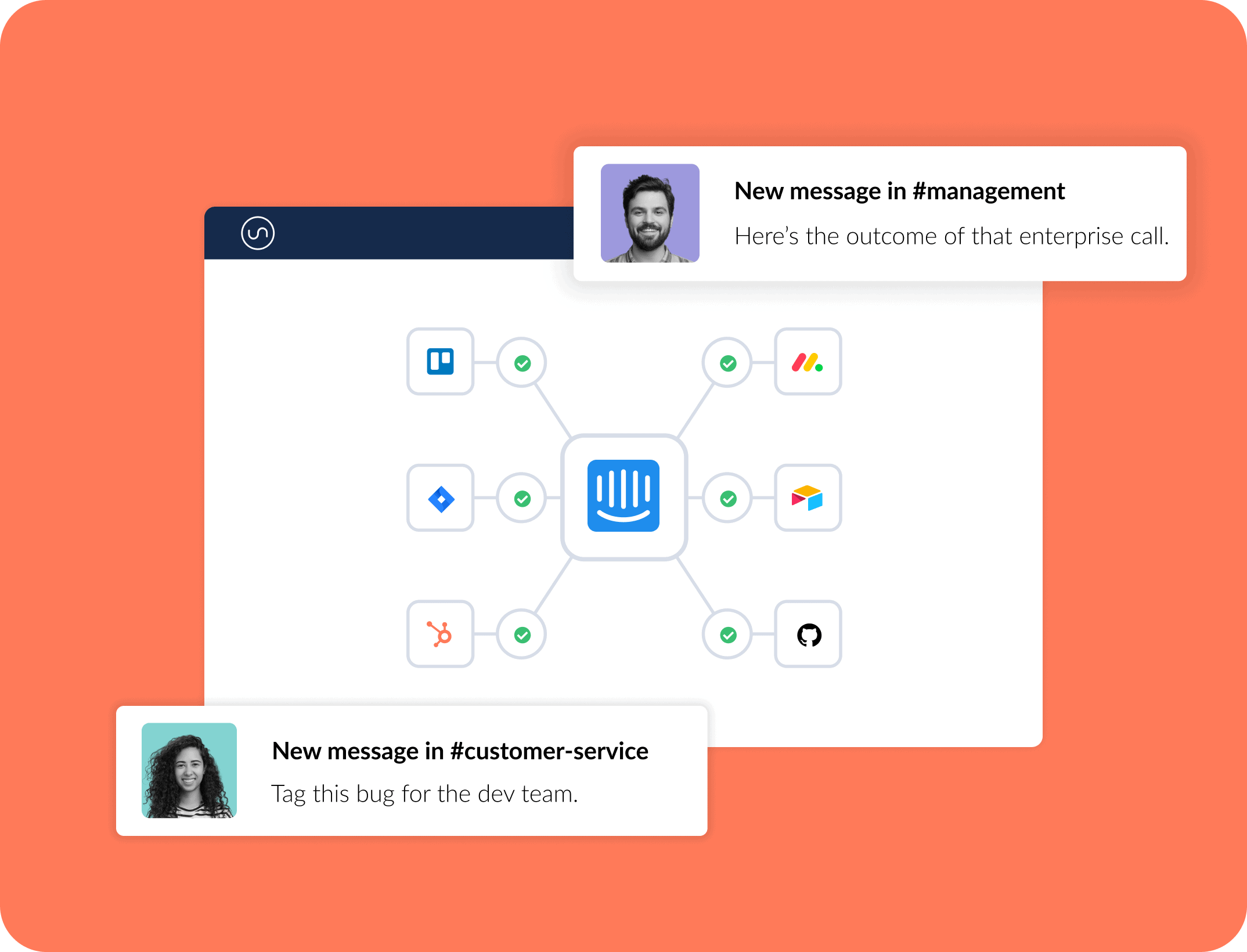Image resolution: width=1247 pixels, height=952 pixels.
Task: Select the Airtable integration icon
Action: [808, 498]
